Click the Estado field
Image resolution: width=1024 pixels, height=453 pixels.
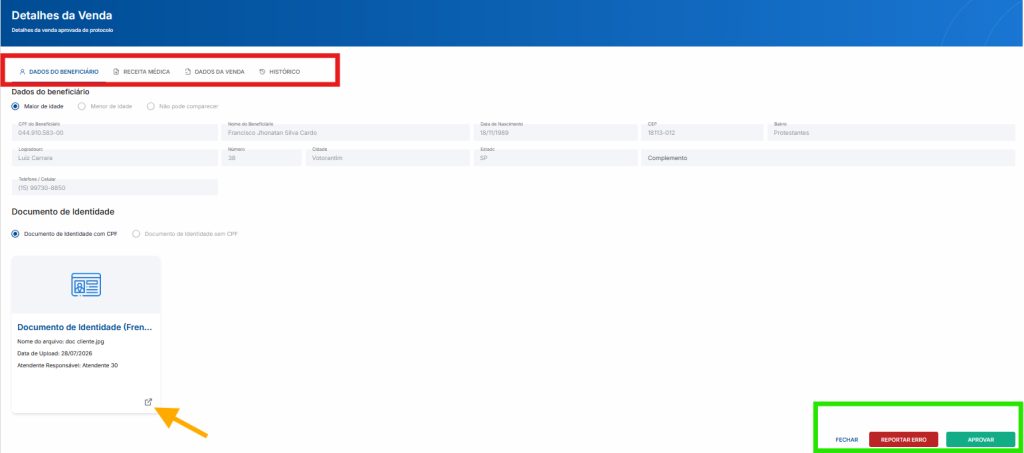point(556,158)
